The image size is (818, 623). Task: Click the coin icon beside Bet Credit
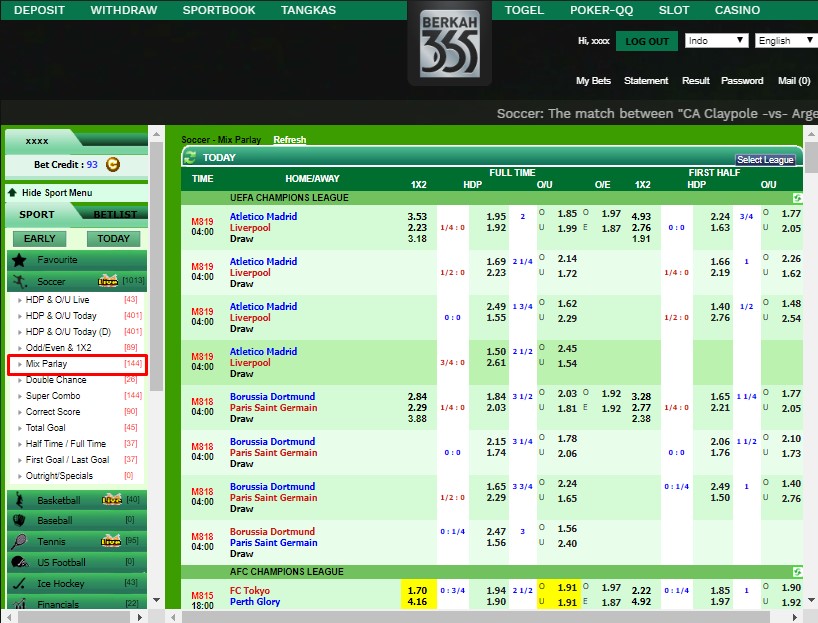tap(113, 165)
